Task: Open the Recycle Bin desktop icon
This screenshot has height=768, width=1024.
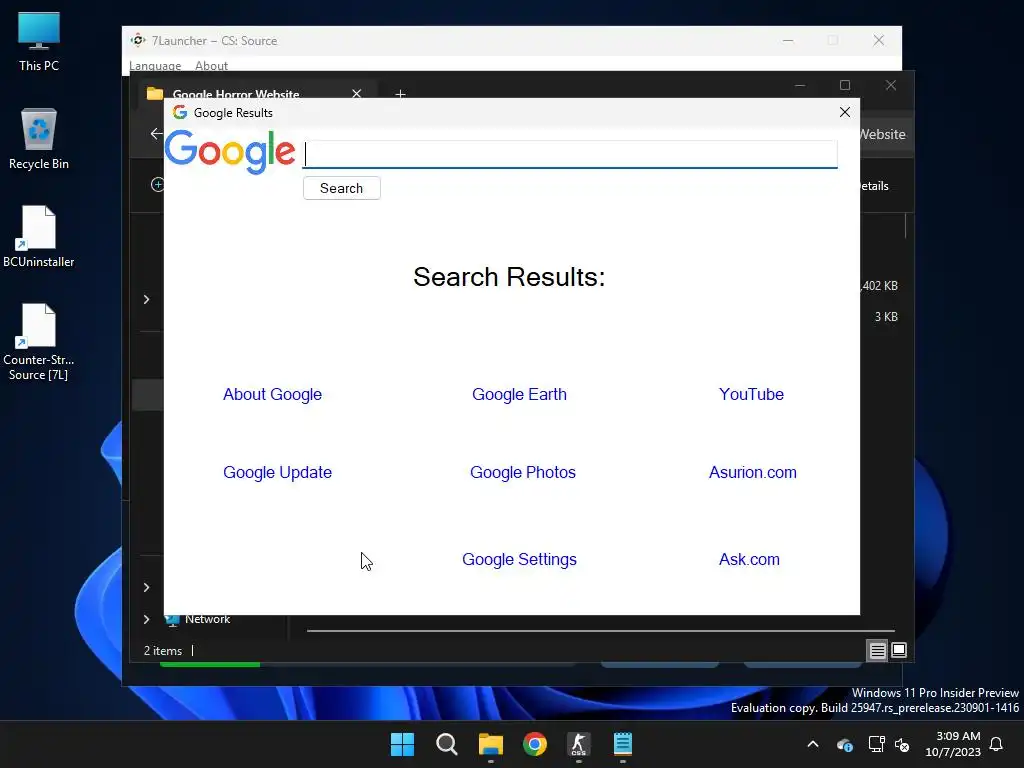Action: (39, 139)
